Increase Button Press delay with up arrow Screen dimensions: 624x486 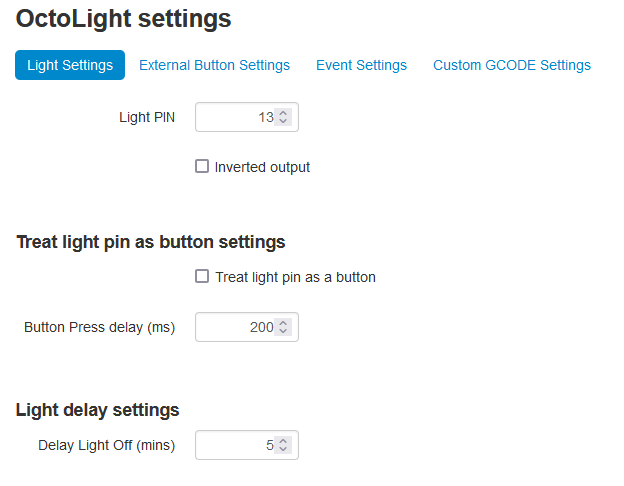coord(283,323)
